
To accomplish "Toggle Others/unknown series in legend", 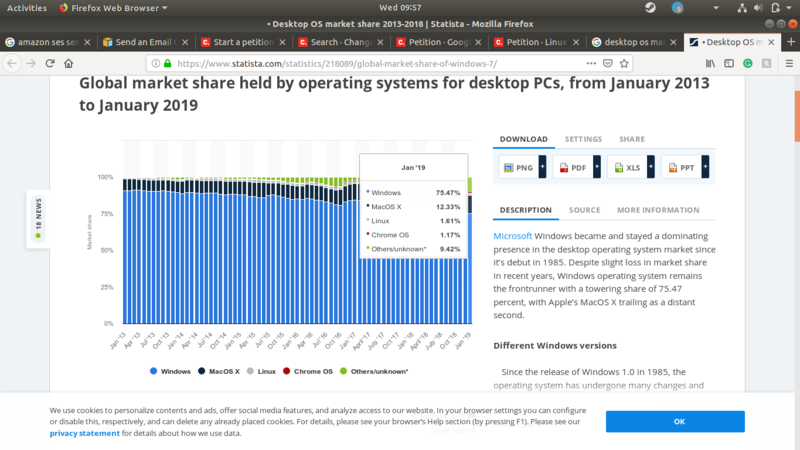I will (374, 371).
